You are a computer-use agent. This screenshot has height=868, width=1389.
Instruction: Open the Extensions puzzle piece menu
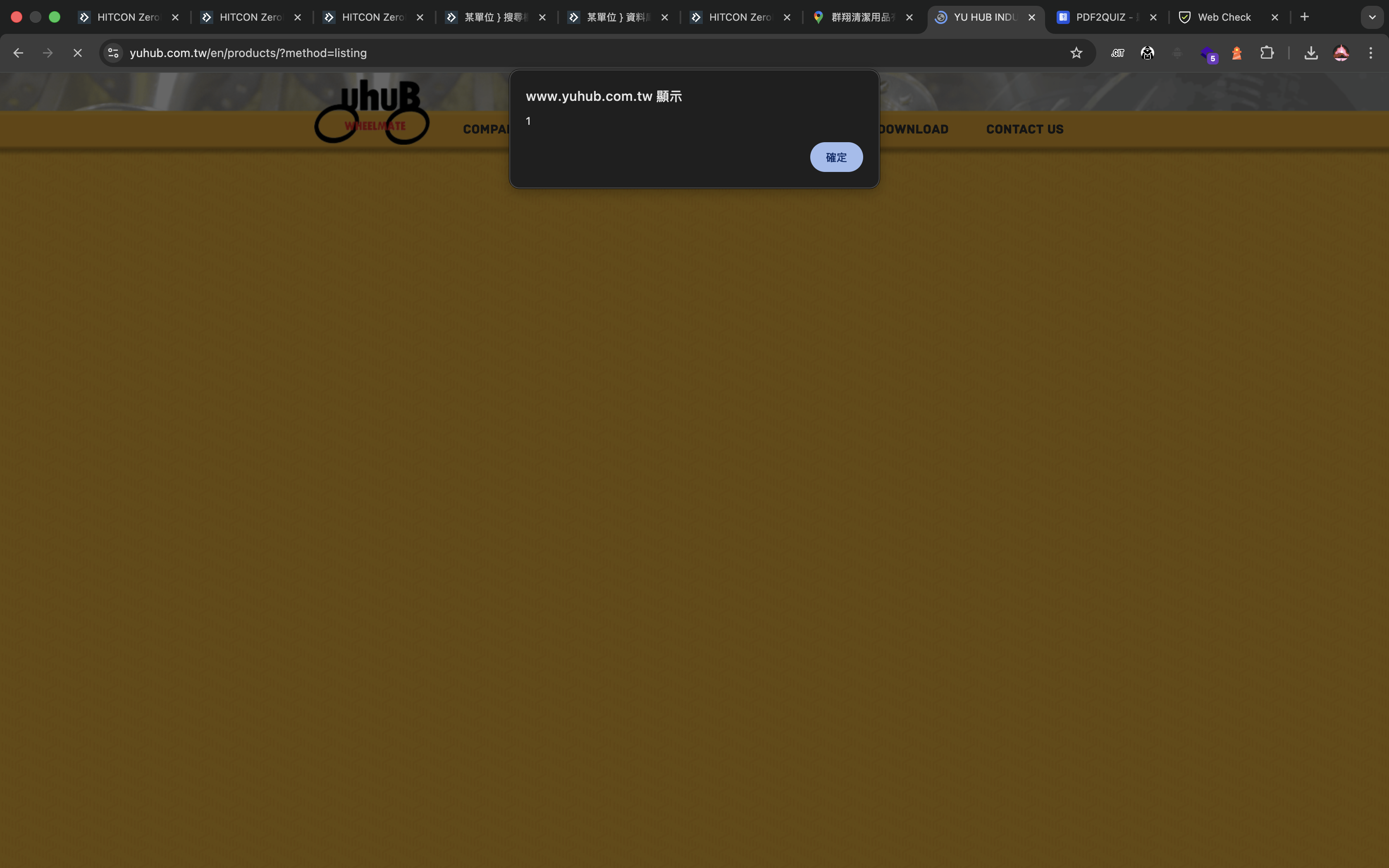click(1267, 53)
